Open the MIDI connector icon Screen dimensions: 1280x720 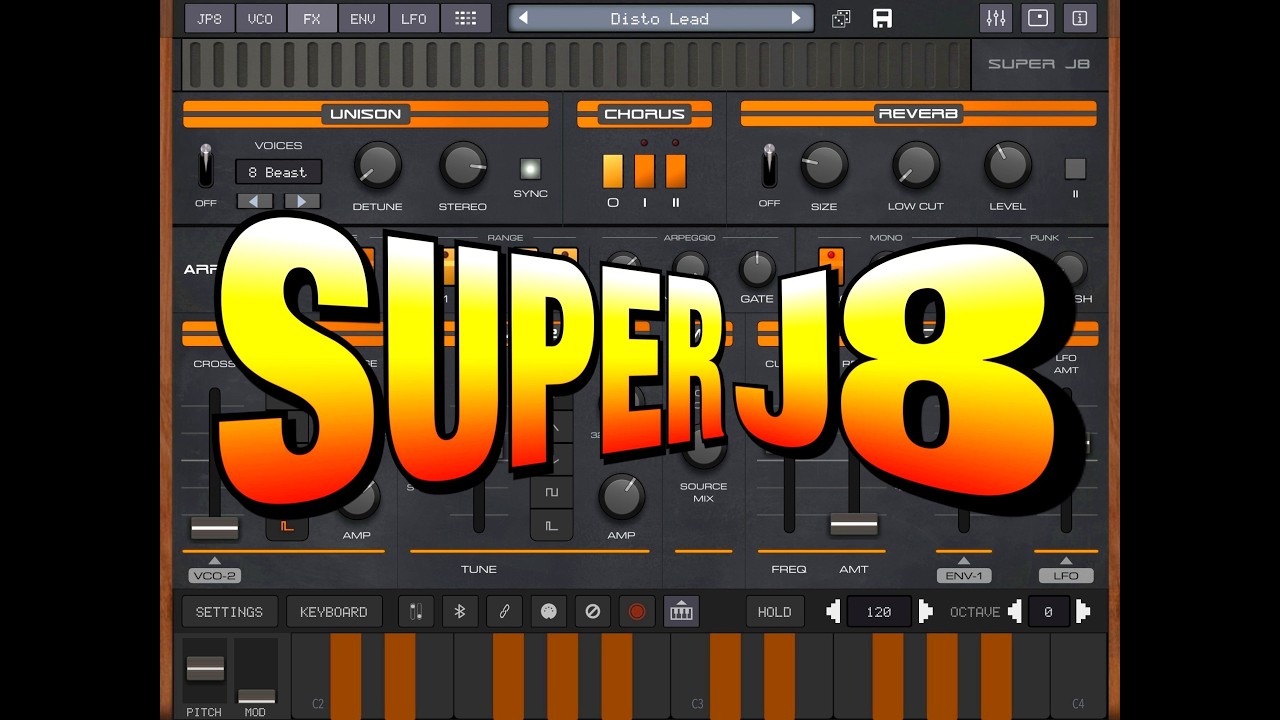coord(548,611)
